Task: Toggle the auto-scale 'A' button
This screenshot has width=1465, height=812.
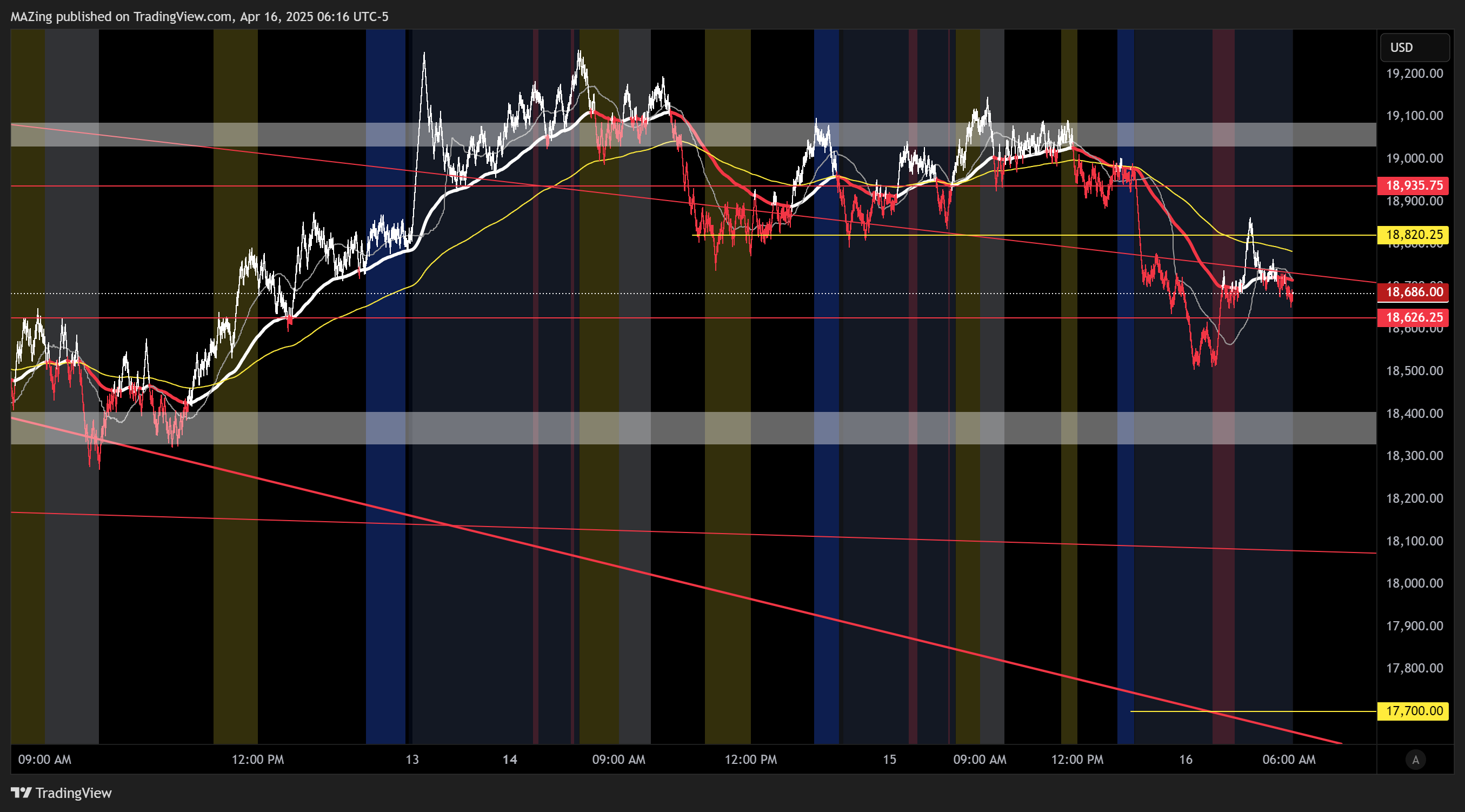Action: [x=1415, y=760]
